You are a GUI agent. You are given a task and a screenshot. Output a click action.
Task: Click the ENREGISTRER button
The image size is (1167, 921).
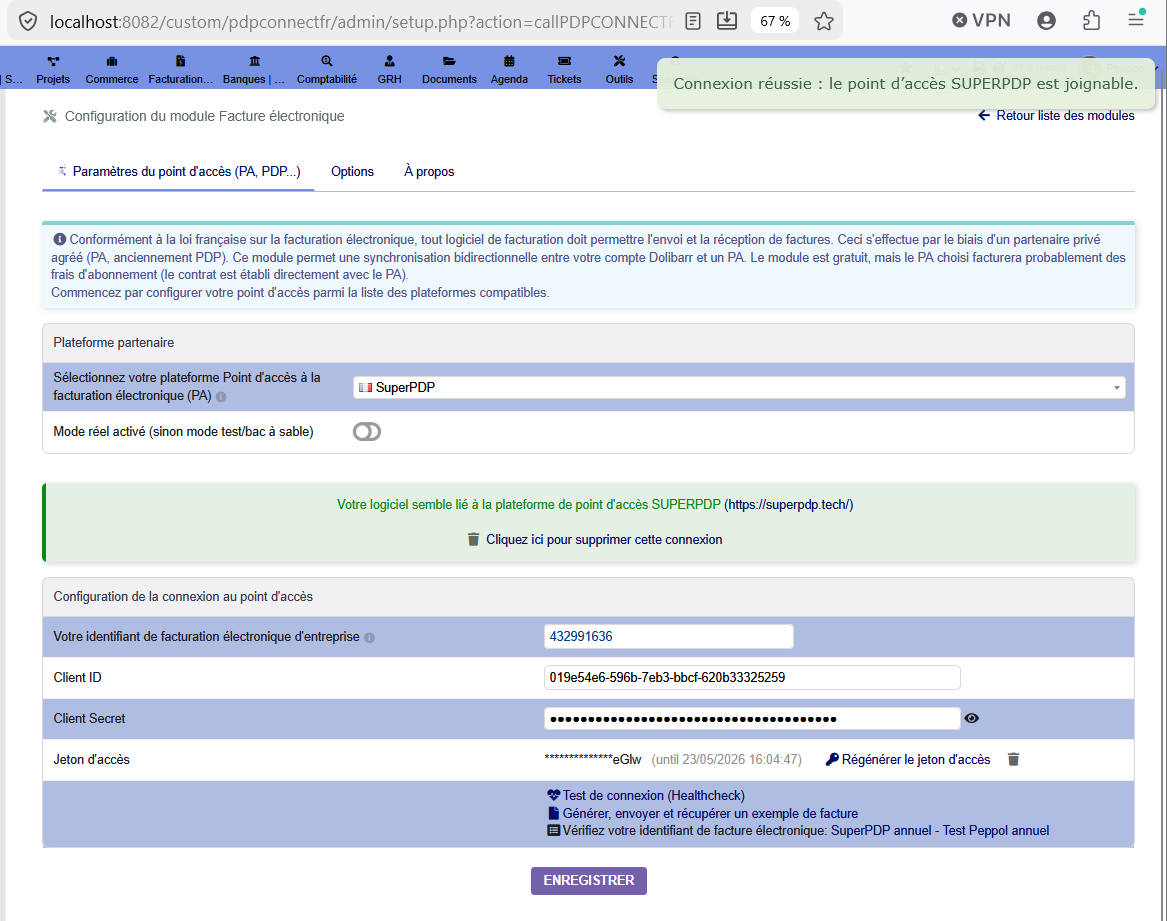coord(589,881)
